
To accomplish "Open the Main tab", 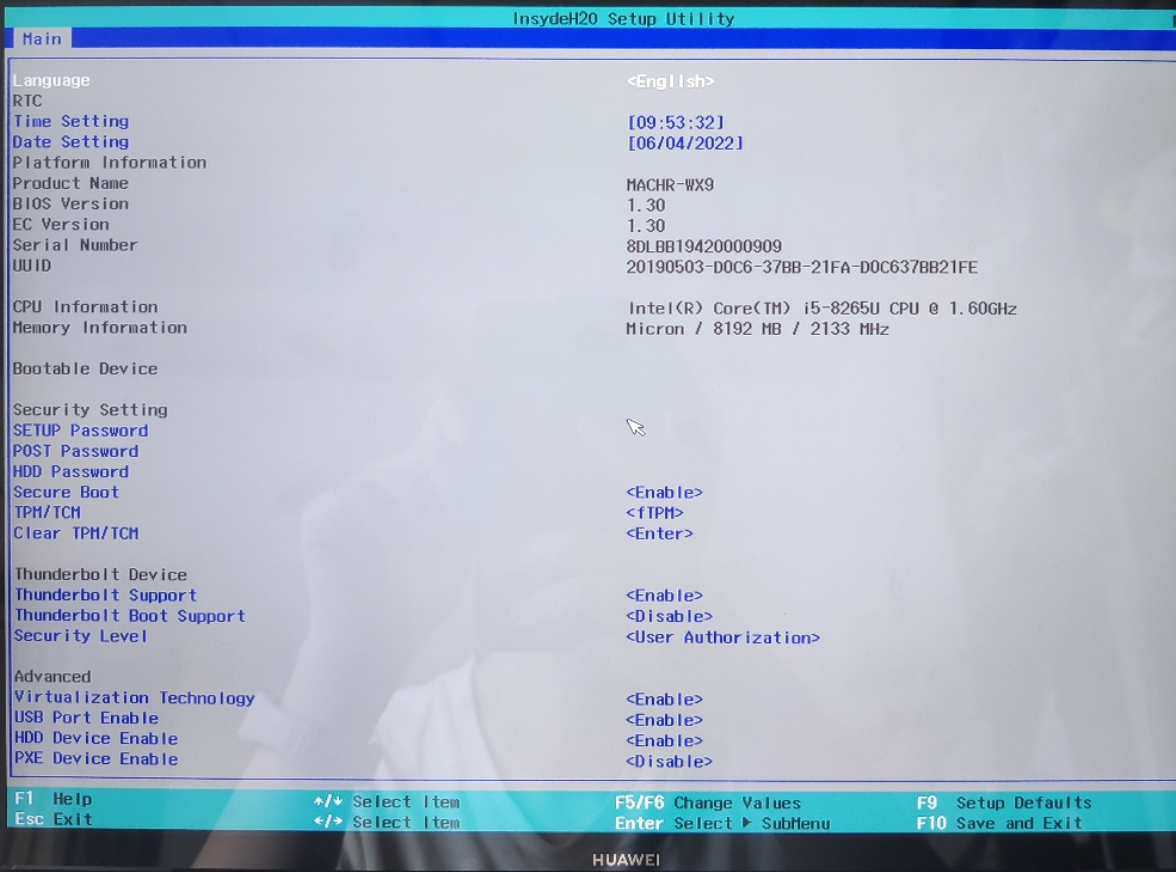I will click(42, 39).
